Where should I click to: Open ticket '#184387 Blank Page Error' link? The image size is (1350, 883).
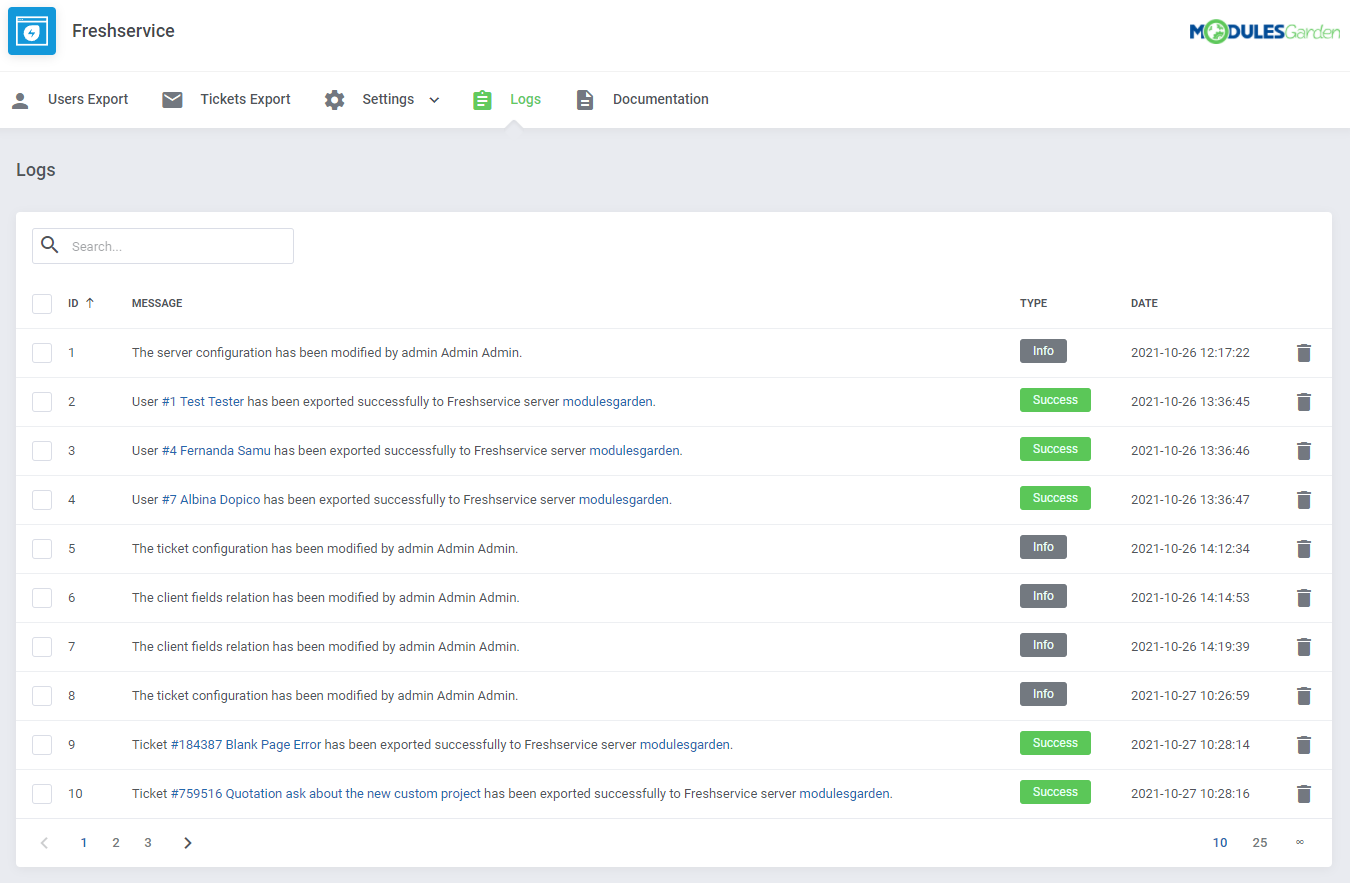pyautogui.click(x=246, y=745)
